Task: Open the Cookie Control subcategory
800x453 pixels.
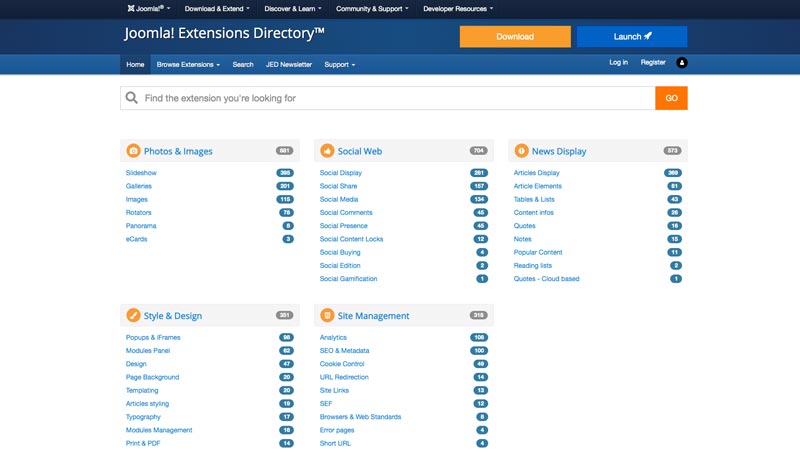Action: [342, 364]
